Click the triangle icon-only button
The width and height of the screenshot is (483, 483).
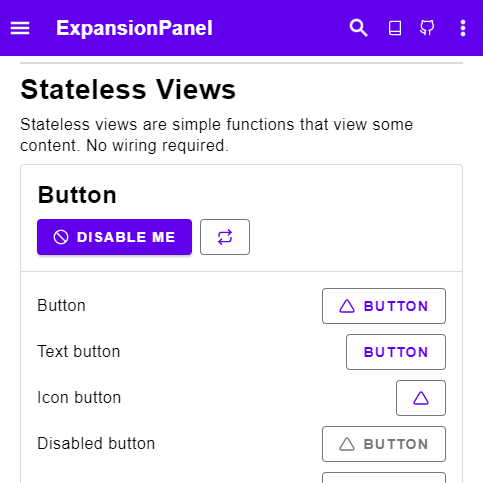click(421, 398)
